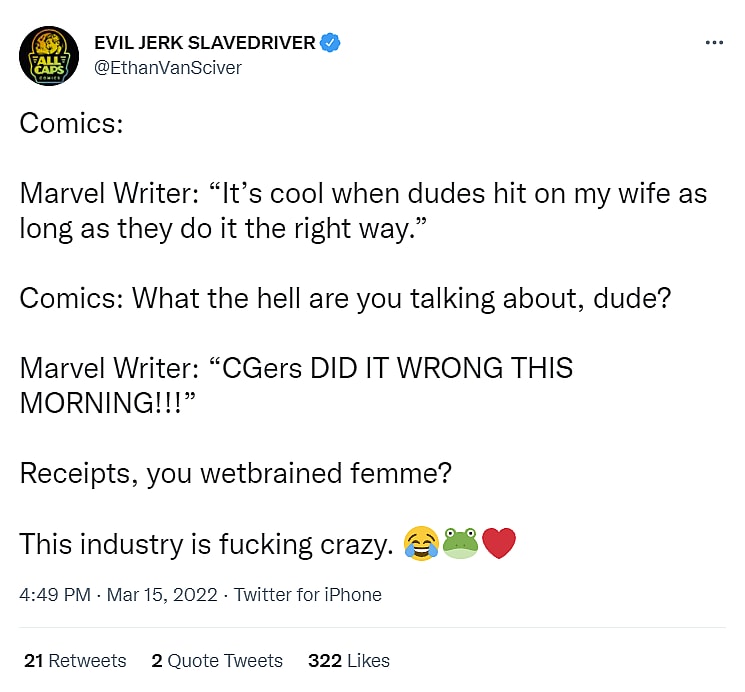Open the three-dot more options menu

pyautogui.click(x=714, y=43)
